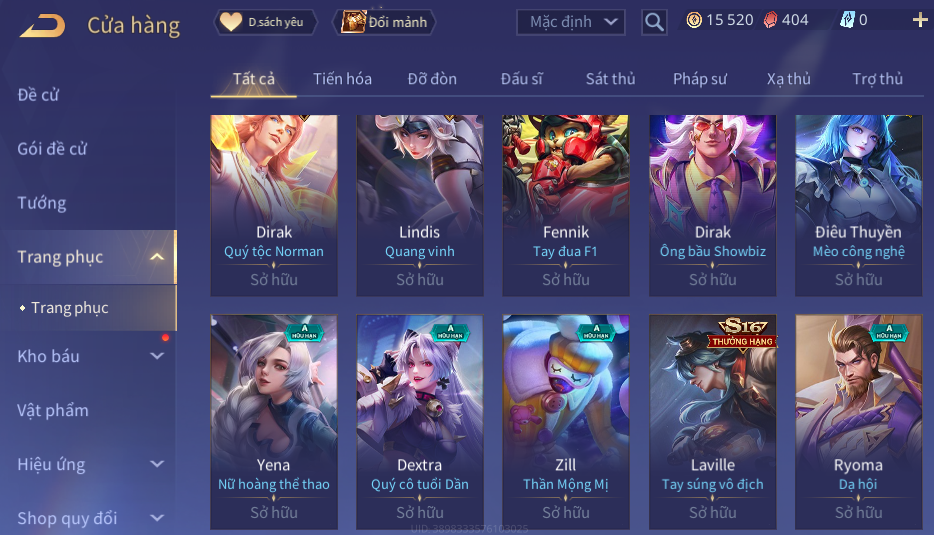This screenshot has width=934, height=535.
Task: Tap the plus icon to add currency
Action: click(x=920, y=21)
